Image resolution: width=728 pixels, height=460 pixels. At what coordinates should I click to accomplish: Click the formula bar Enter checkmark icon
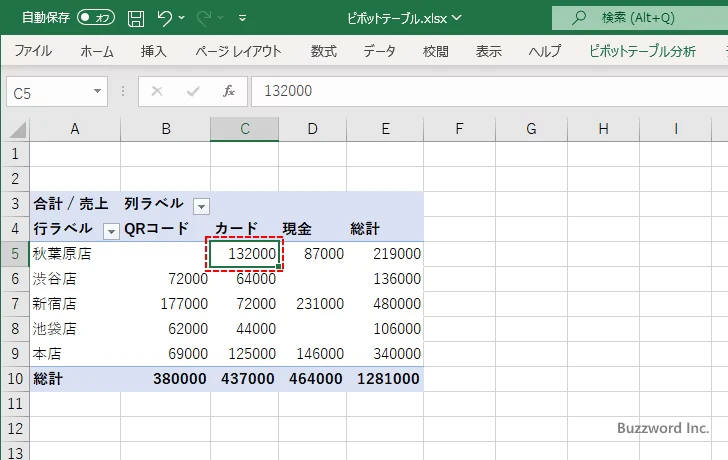pos(193,91)
